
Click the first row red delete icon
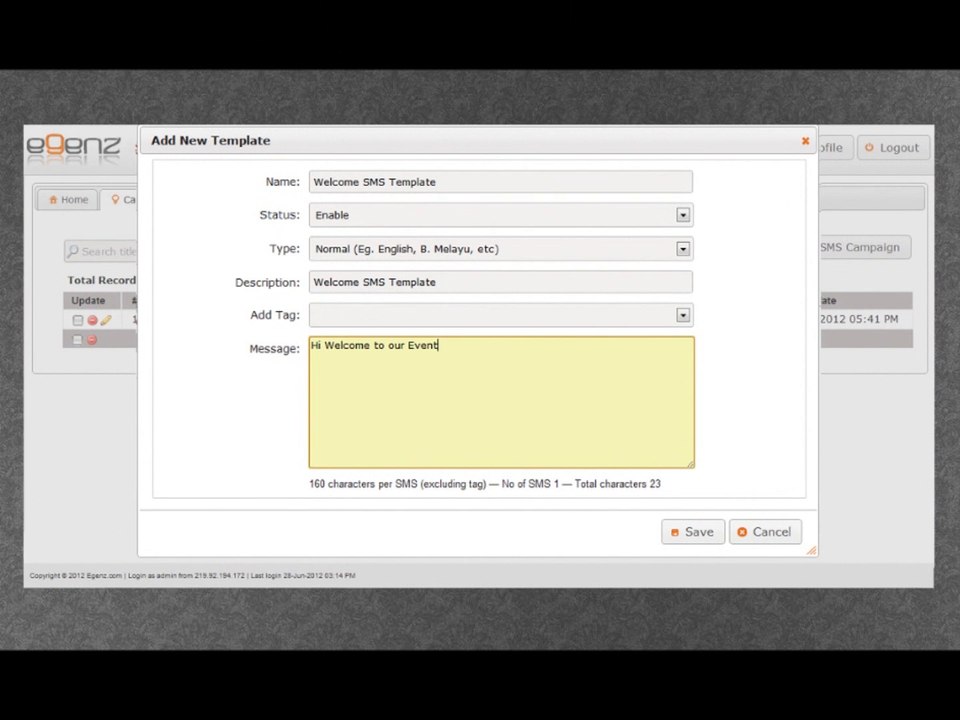click(x=92, y=320)
